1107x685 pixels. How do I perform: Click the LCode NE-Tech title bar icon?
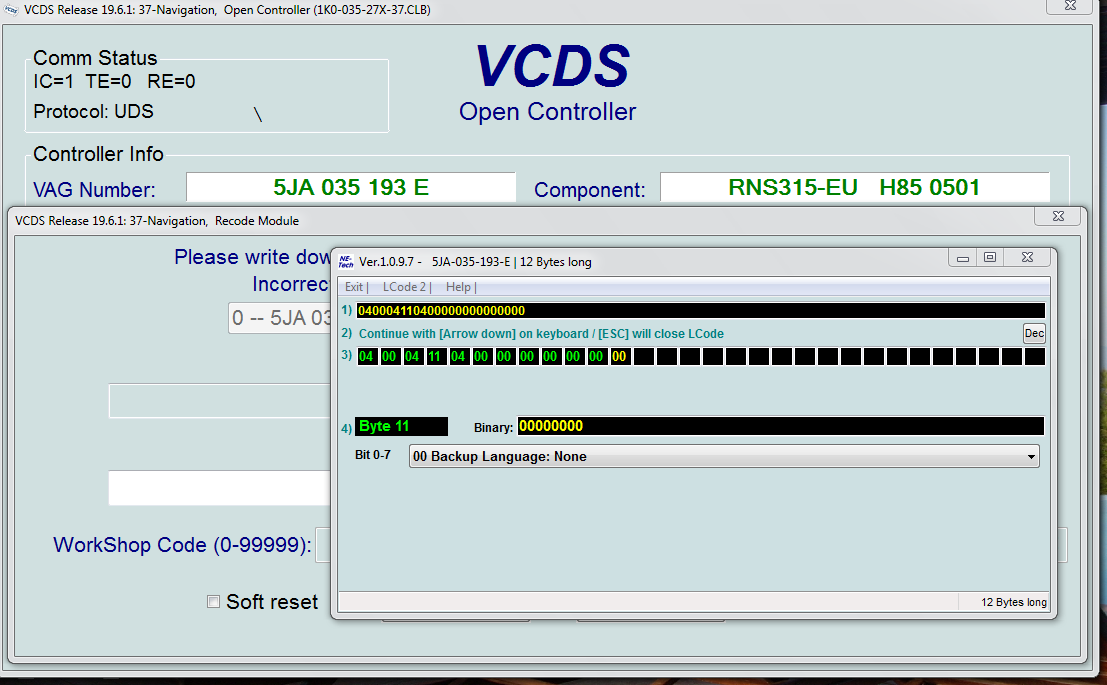(346, 261)
